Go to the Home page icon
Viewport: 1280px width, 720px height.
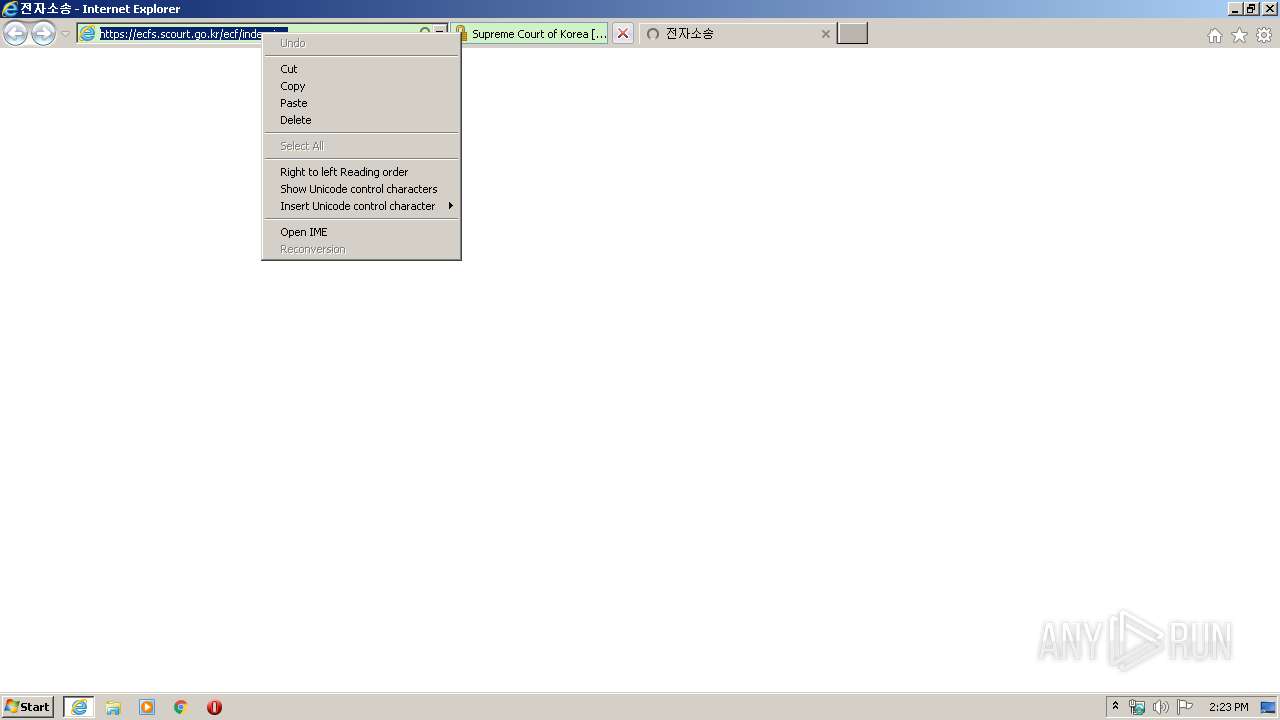(x=1214, y=35)
